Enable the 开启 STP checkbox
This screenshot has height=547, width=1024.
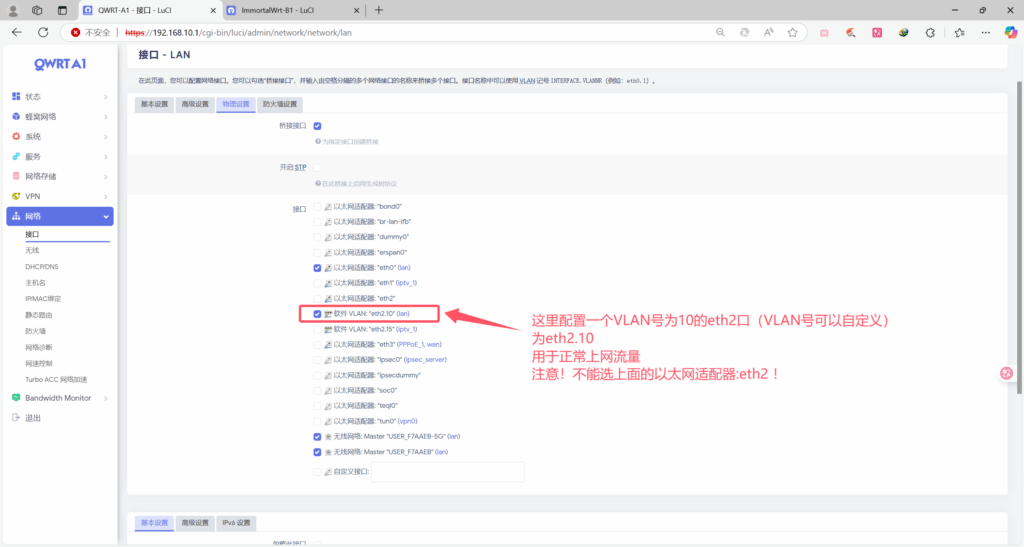pyautogui.click(x=317, y=167)
